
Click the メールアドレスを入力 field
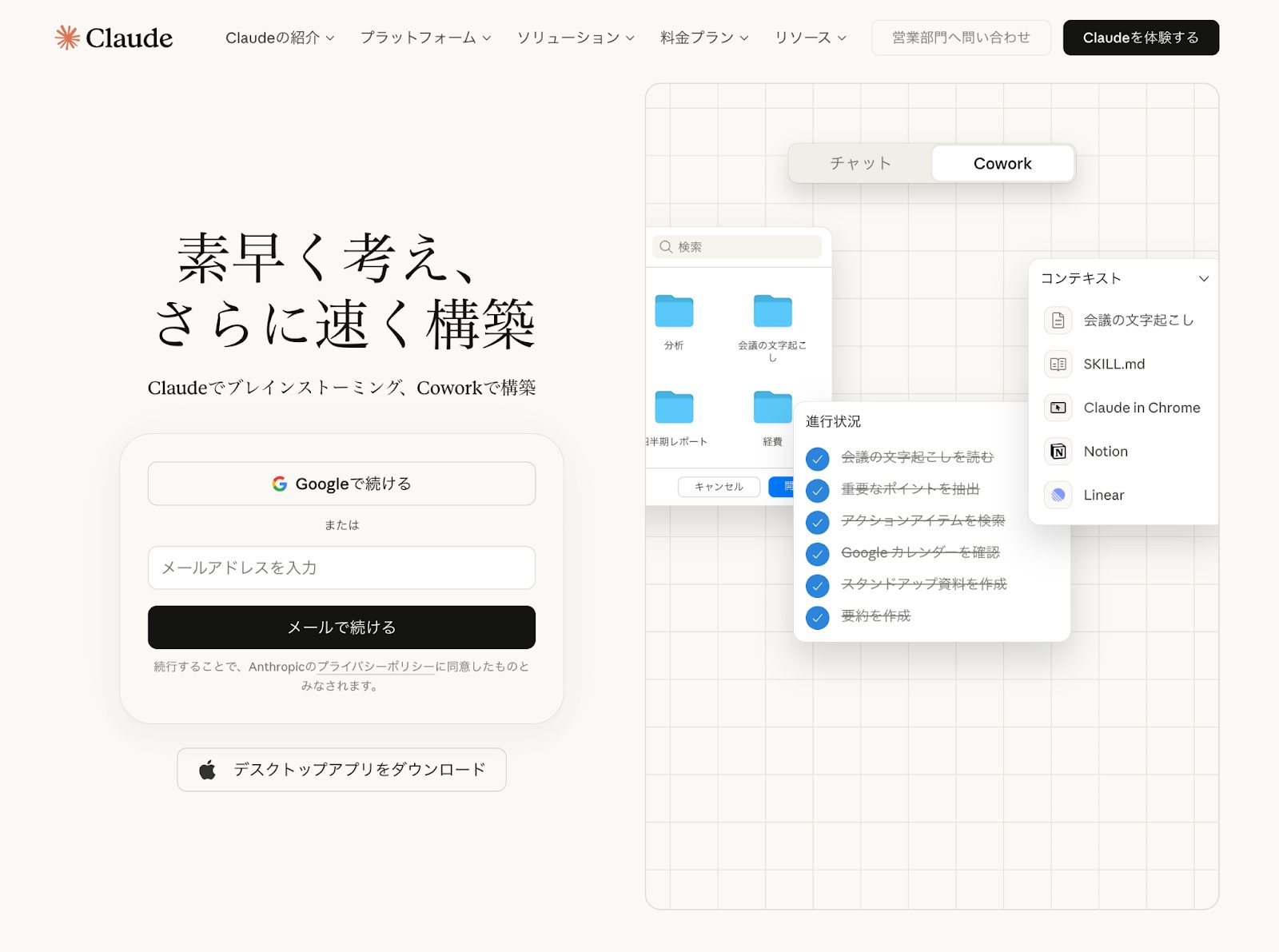pyautogui.click(x=341, y=568)
